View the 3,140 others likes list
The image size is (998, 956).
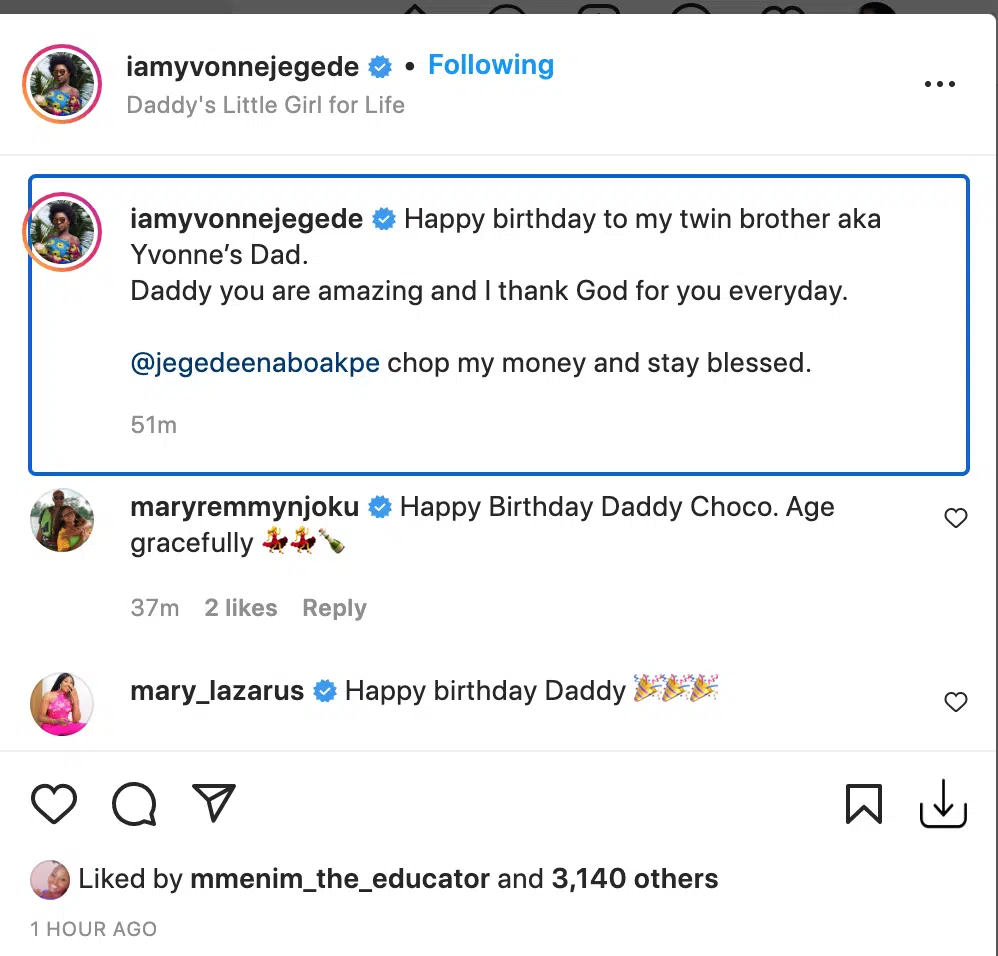click(634, 879)
